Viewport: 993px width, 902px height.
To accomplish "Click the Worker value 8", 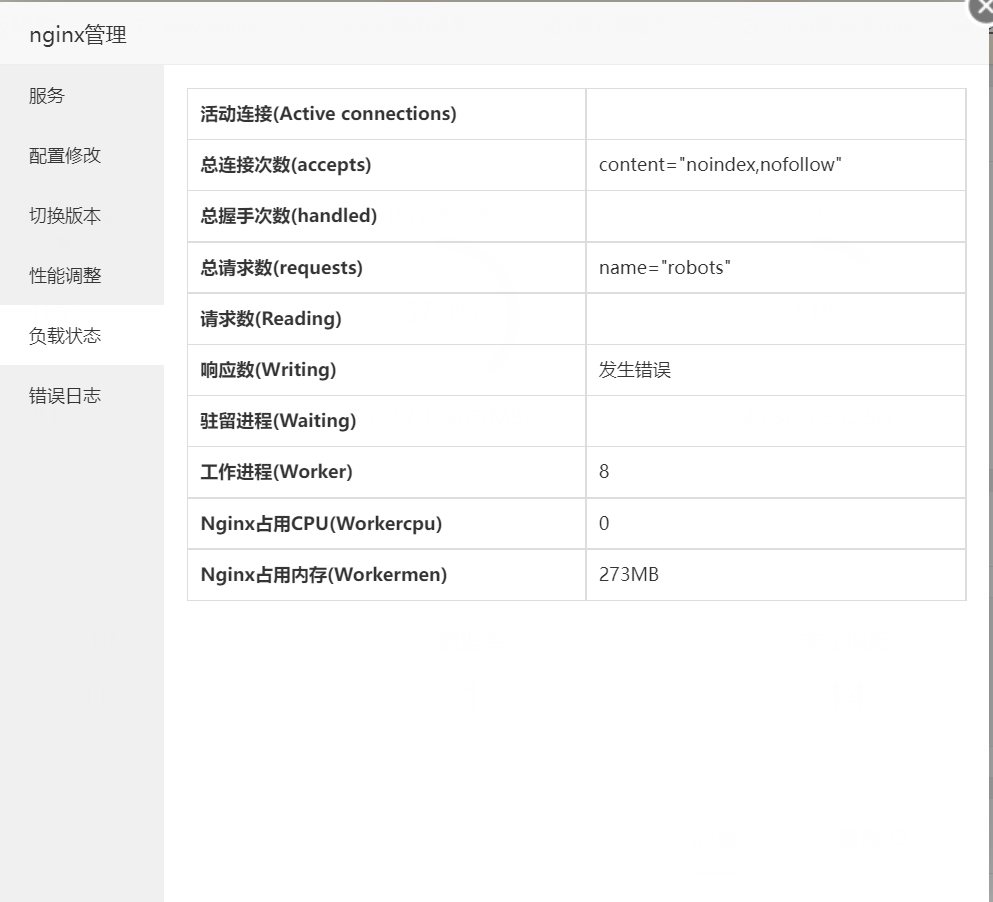I will [x=604, y=472].
